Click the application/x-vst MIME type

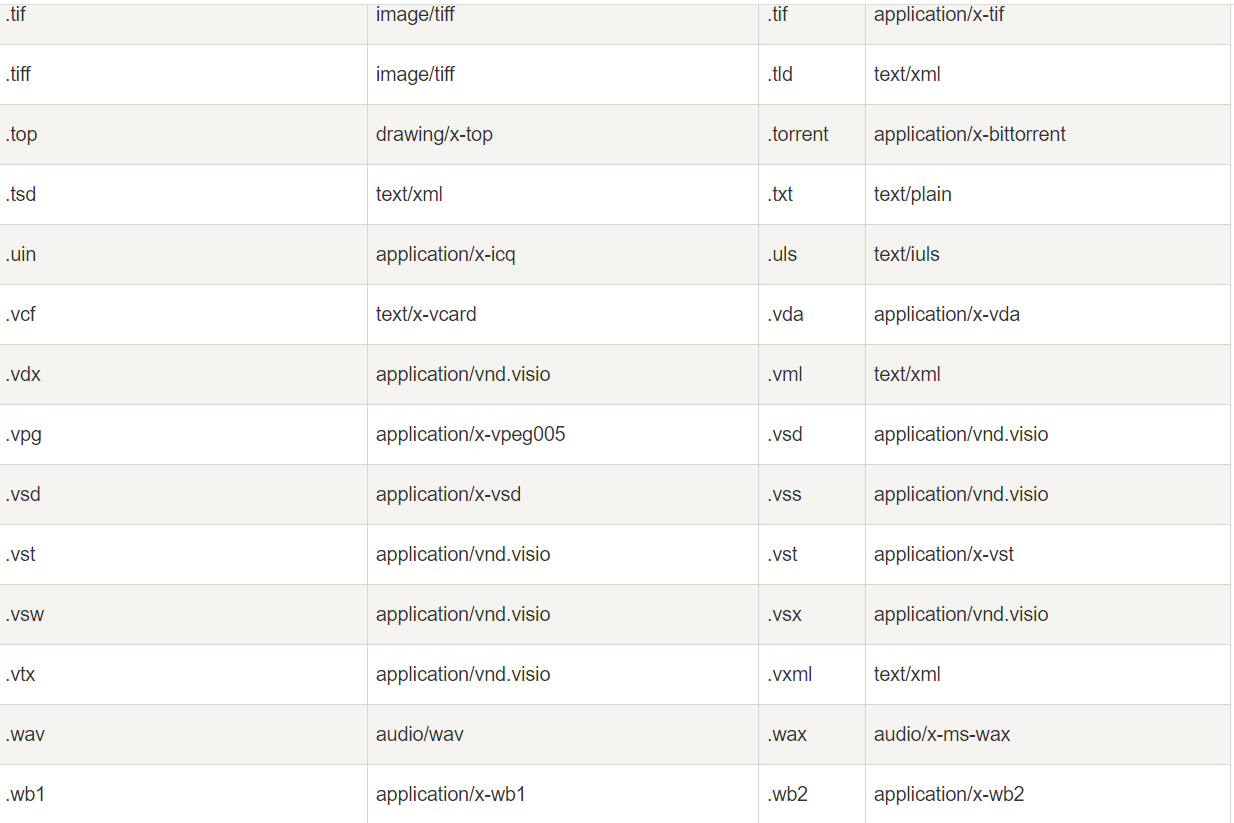point(1047,554)
